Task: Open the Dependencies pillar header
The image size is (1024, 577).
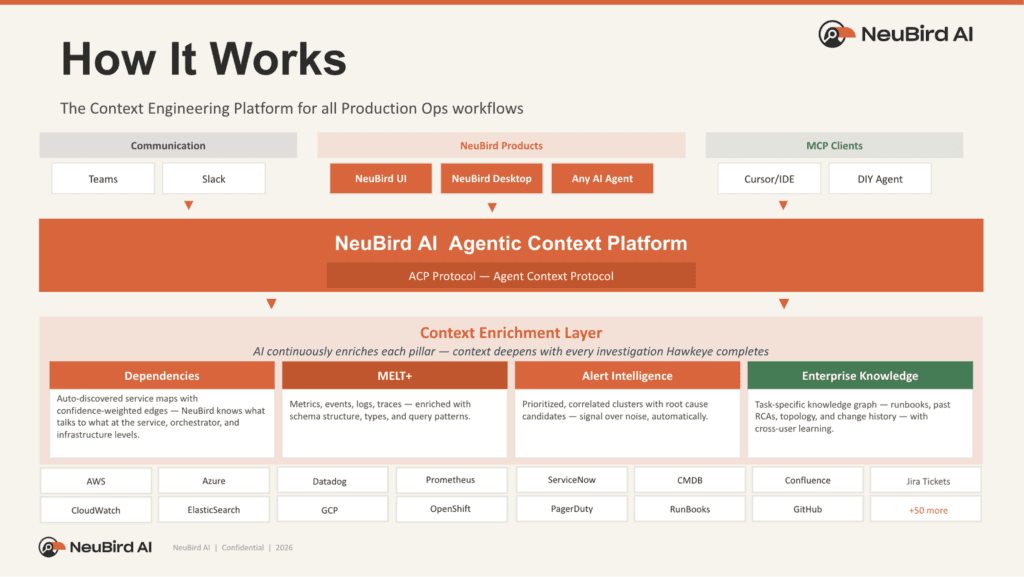Action: pos(162,375)
